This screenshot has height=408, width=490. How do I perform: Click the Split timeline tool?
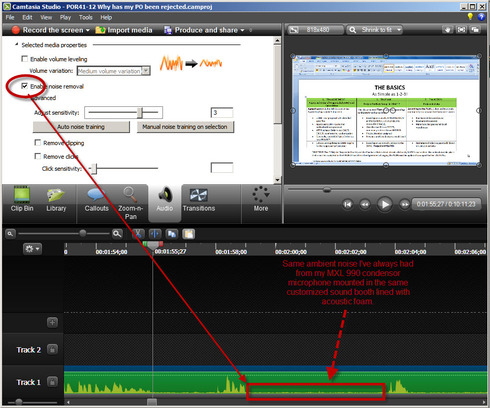pyautogui.click(x=155, y=234)
